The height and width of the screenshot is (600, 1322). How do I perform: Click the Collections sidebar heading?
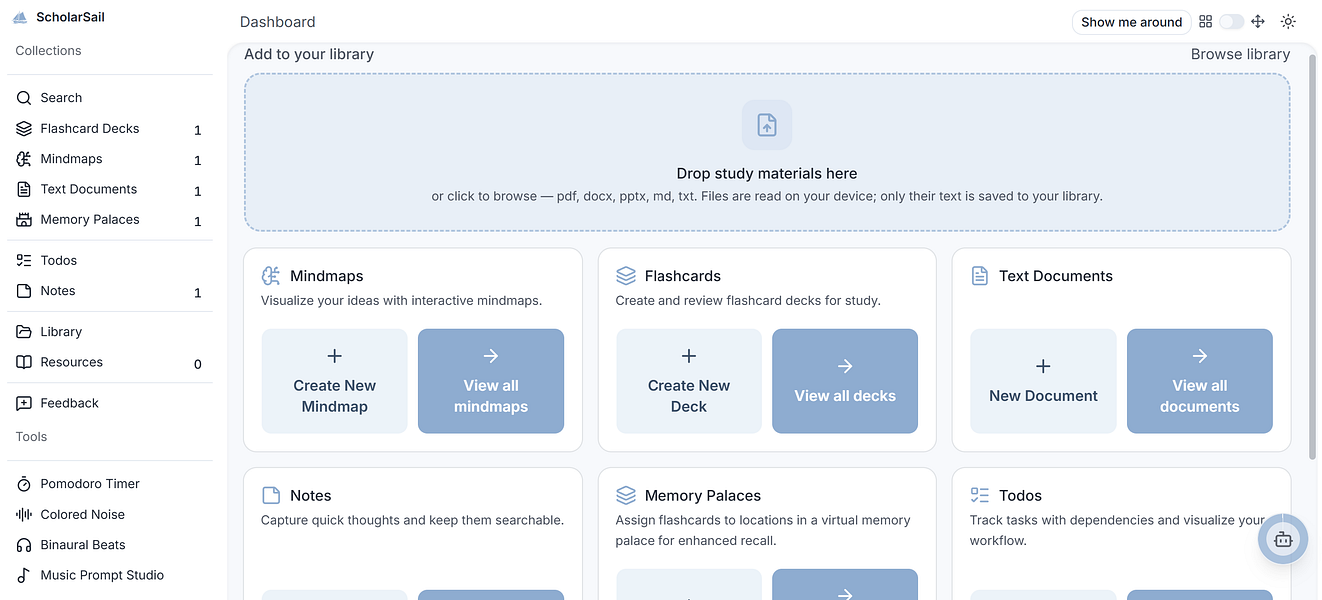coord(48,51)
